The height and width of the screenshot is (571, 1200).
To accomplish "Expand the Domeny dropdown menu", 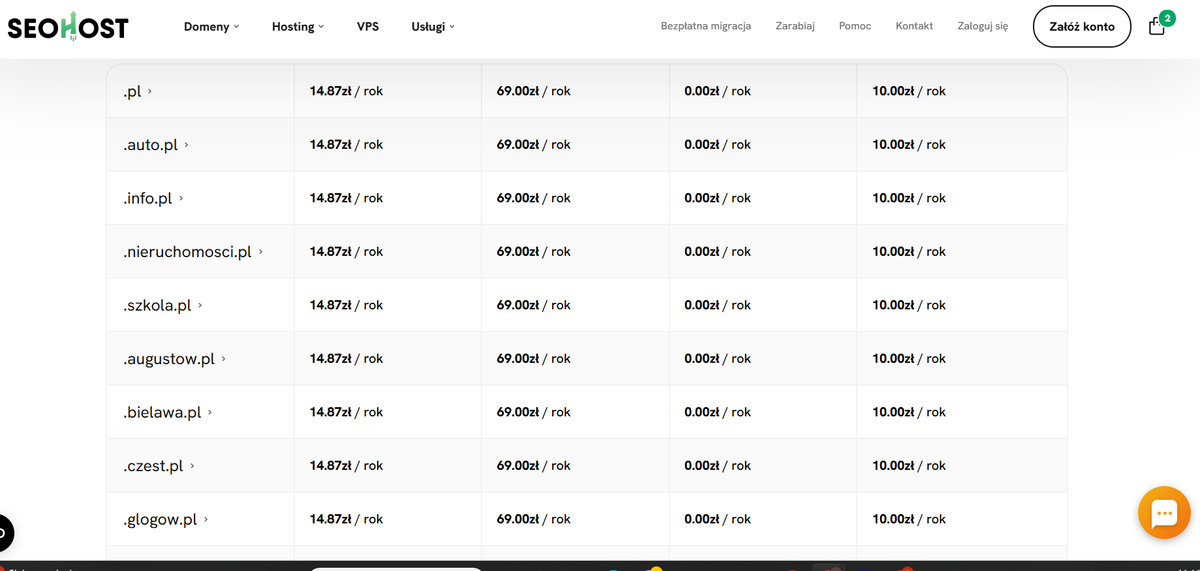I will [x=211, y=27].
